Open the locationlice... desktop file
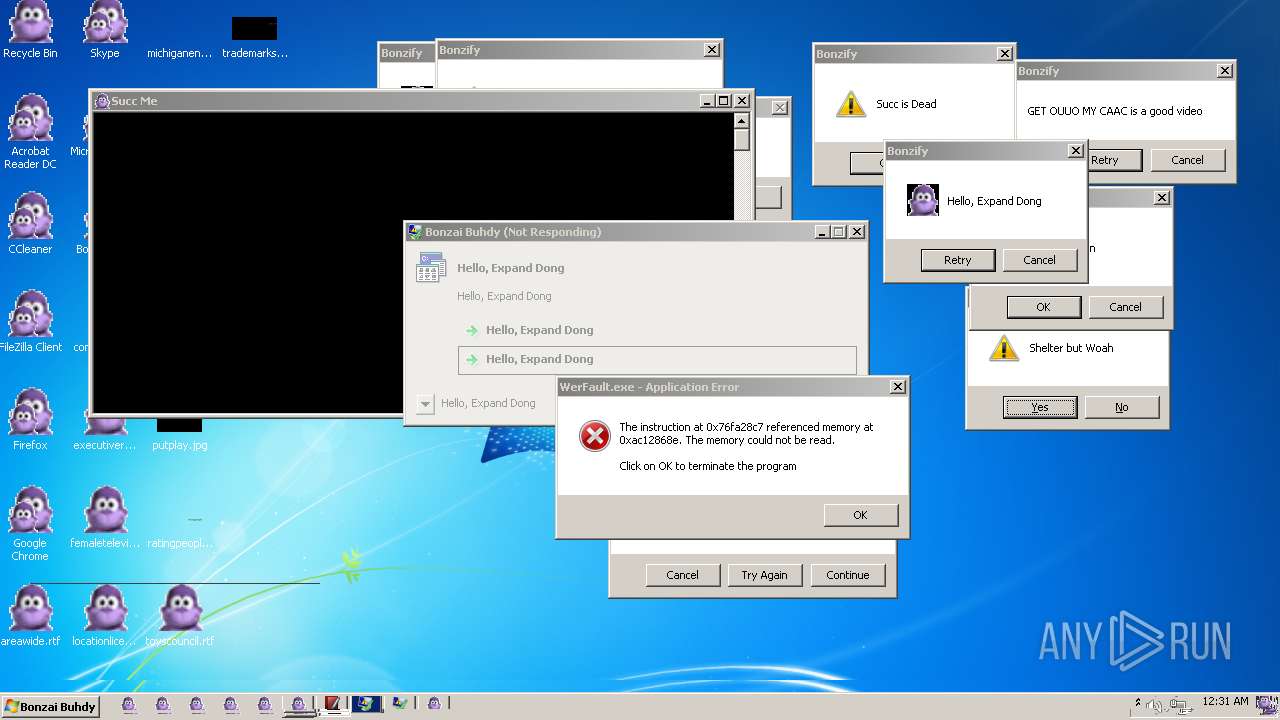The image size is (1280, 720). tap(105, 615)
